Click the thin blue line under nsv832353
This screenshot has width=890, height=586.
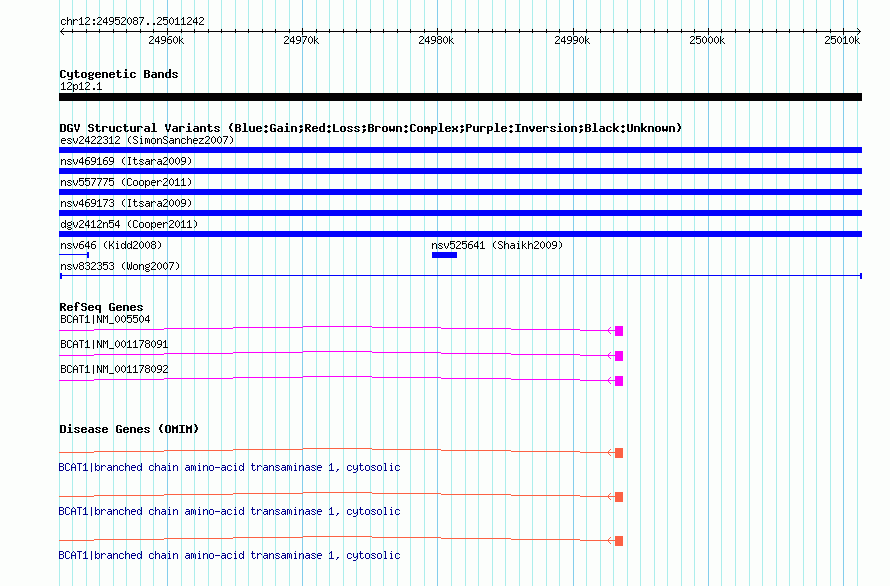coord(460,276)
